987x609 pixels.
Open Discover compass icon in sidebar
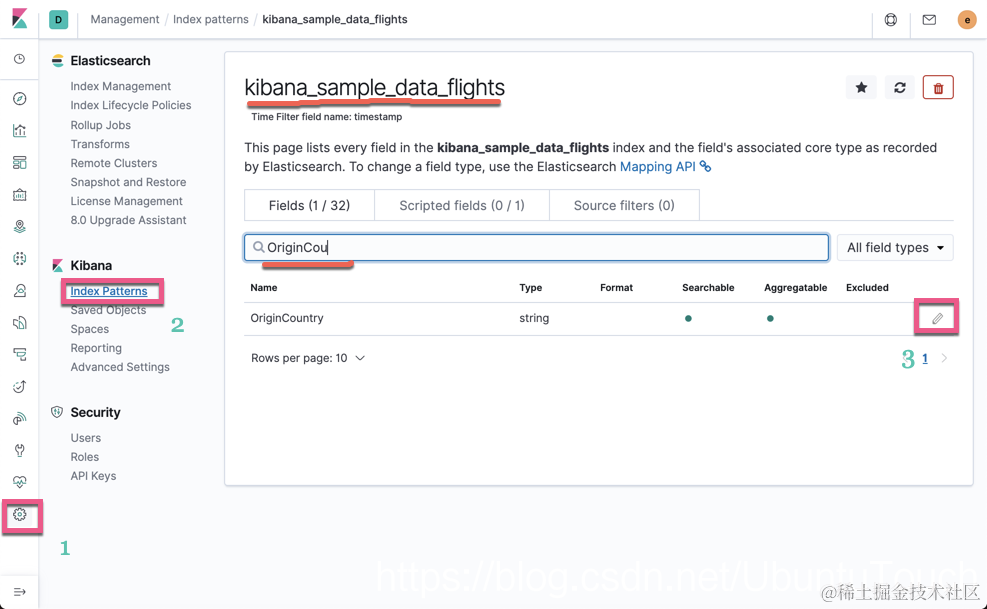(x=20, y=99)
